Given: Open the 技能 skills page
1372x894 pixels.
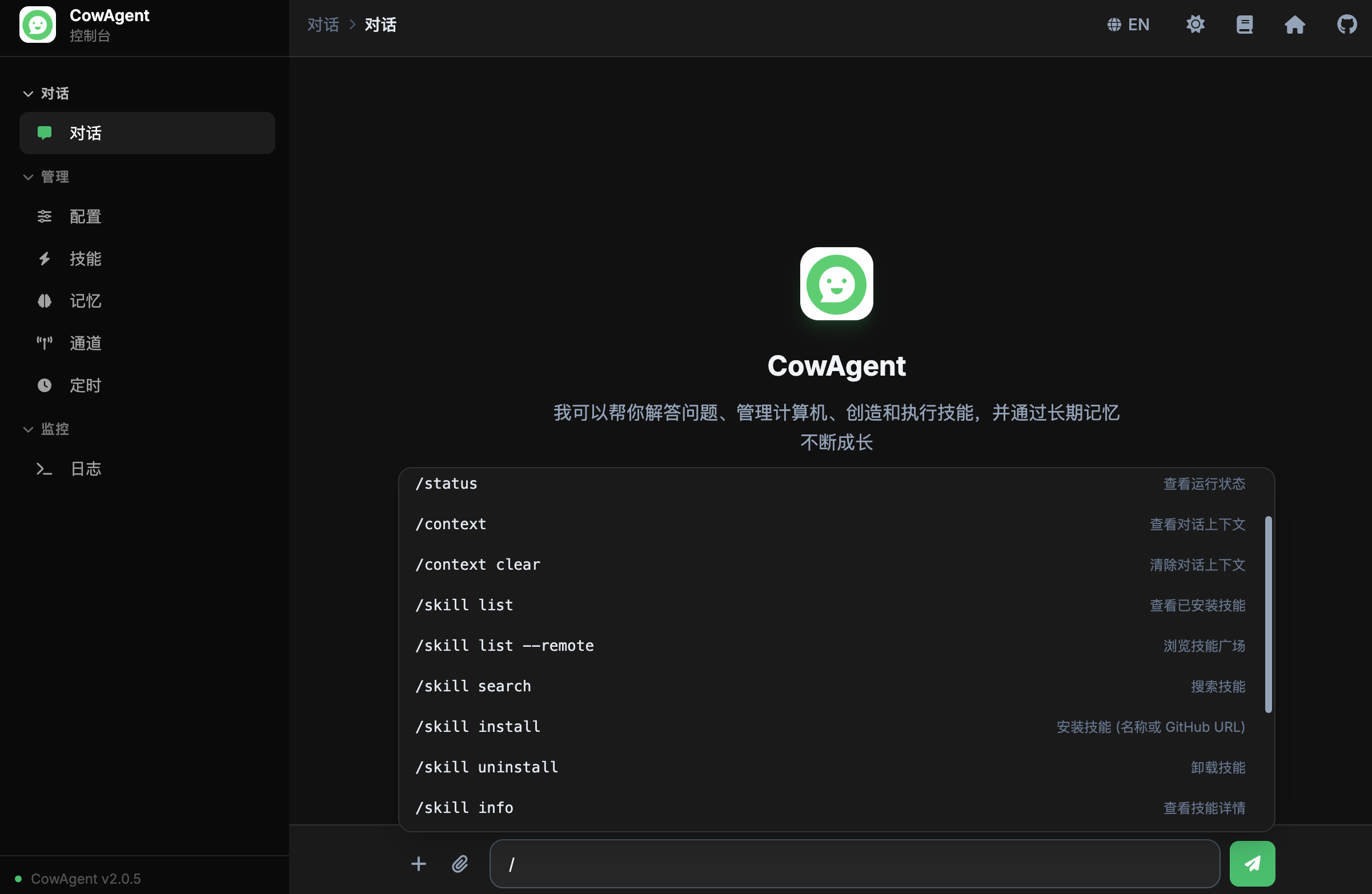Looking at the screenshot, I should pyautogui.click(x=85, y=259).
